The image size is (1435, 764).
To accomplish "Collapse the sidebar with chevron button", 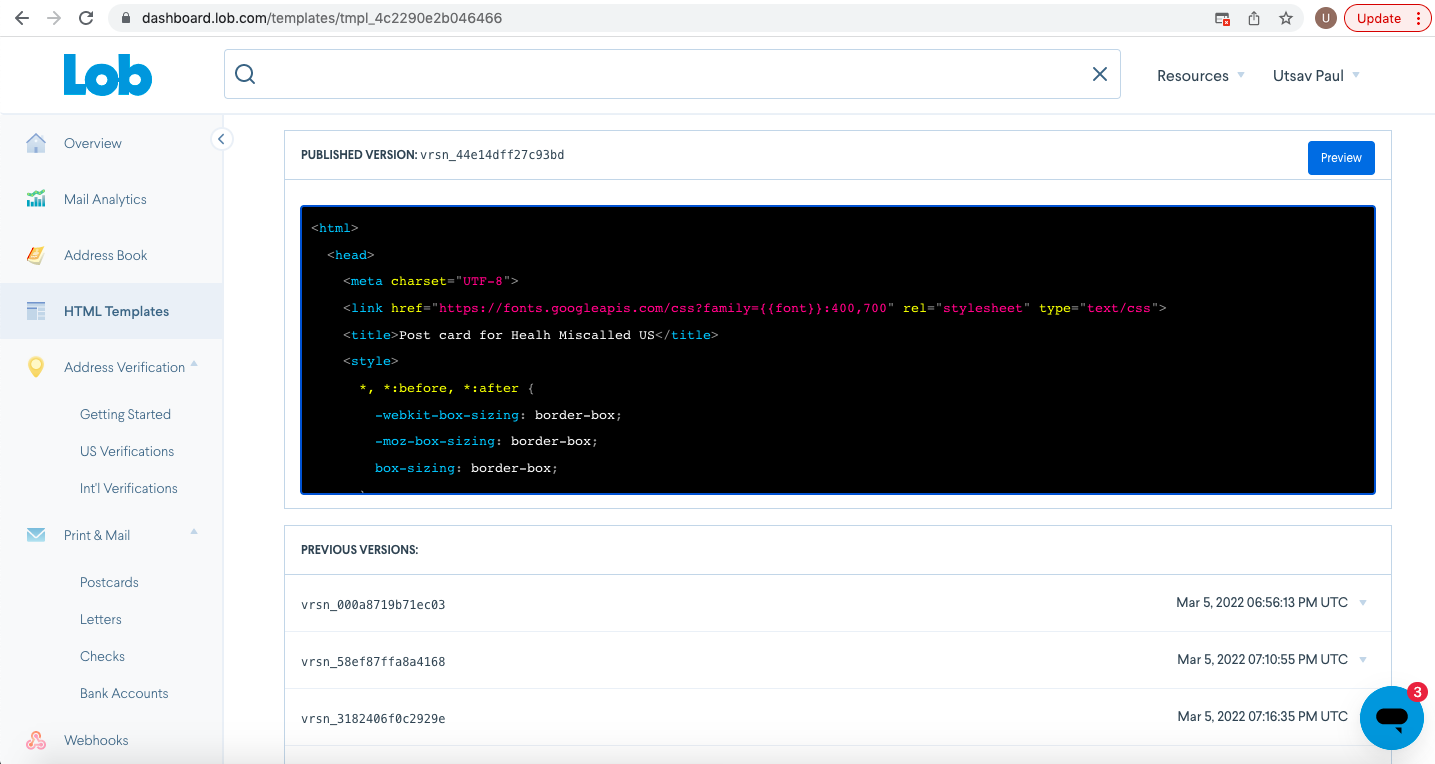I will pos(222,139).
